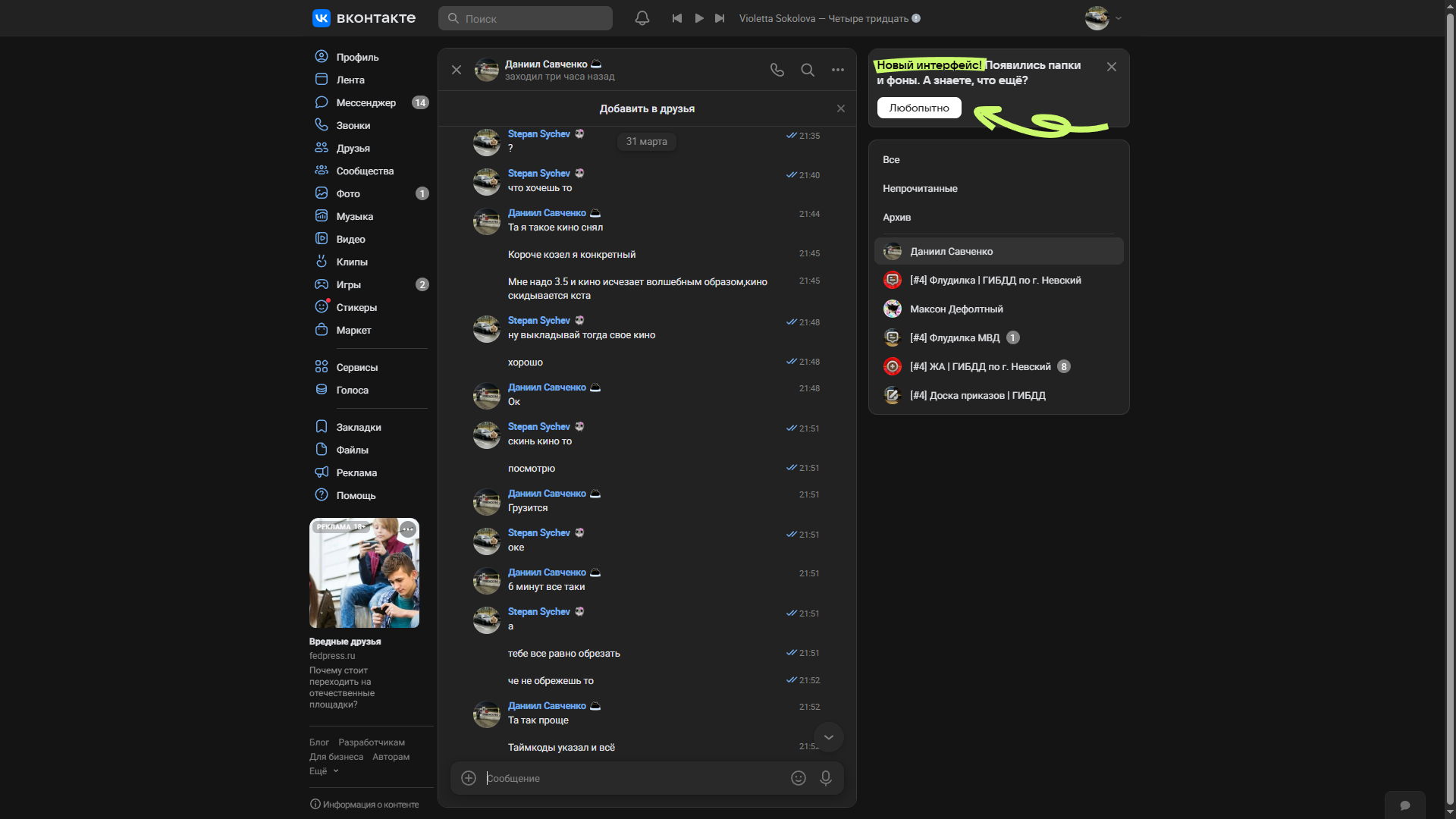
Task: Expand profile menu arrow at top right
Action: click(1119, 18)
